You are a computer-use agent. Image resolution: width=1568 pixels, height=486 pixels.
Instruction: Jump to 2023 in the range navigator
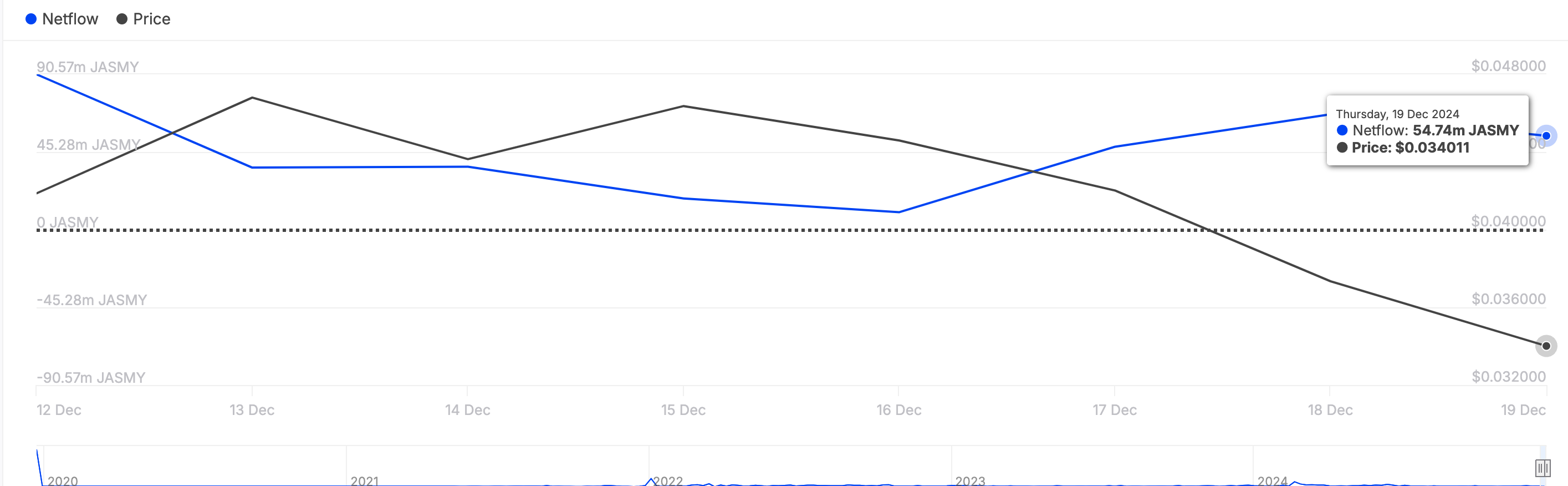click(971, 480)
